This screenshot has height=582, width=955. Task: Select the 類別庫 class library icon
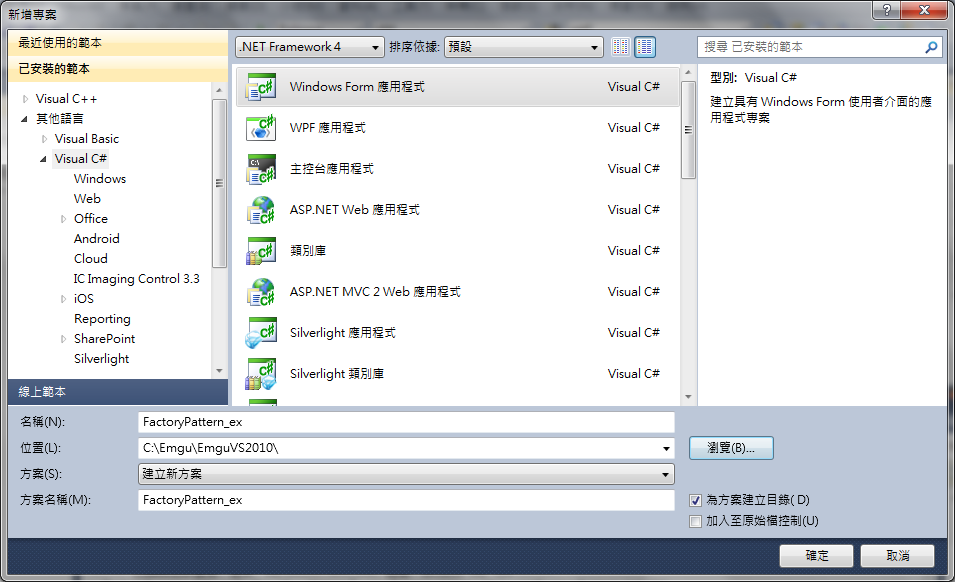(261, 251)
